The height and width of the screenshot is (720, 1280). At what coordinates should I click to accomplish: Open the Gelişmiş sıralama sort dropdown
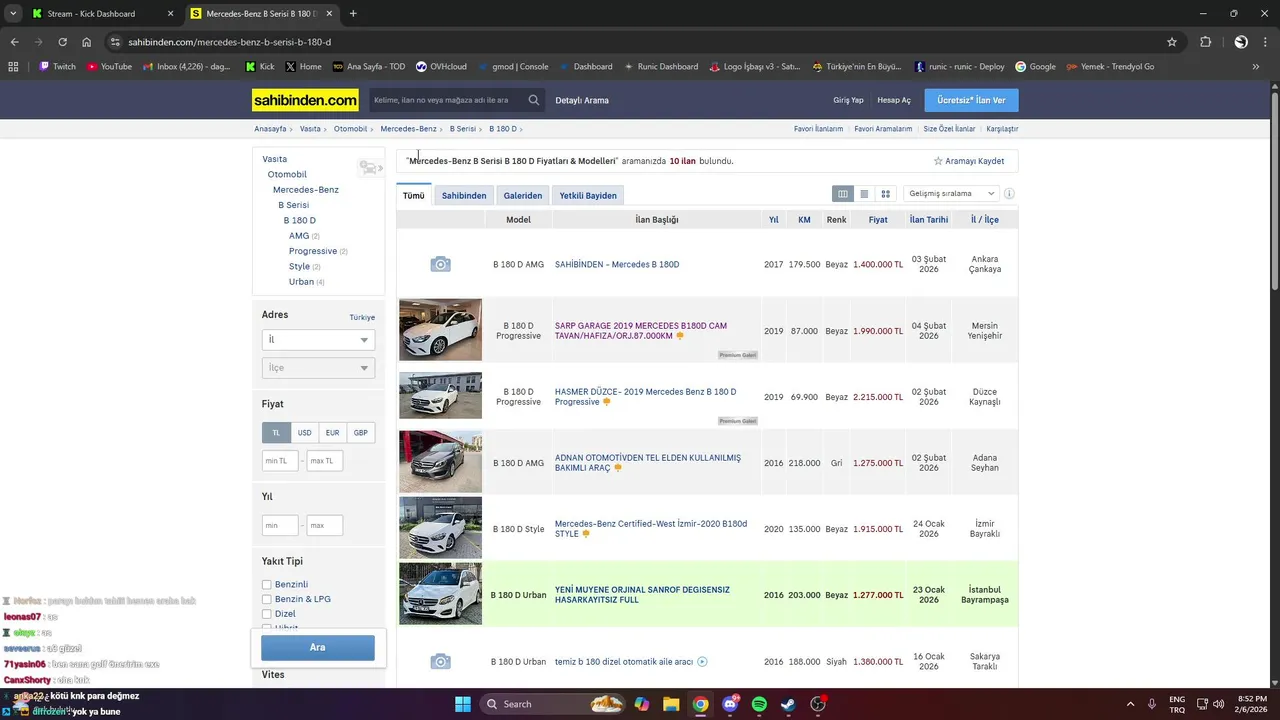951,194
